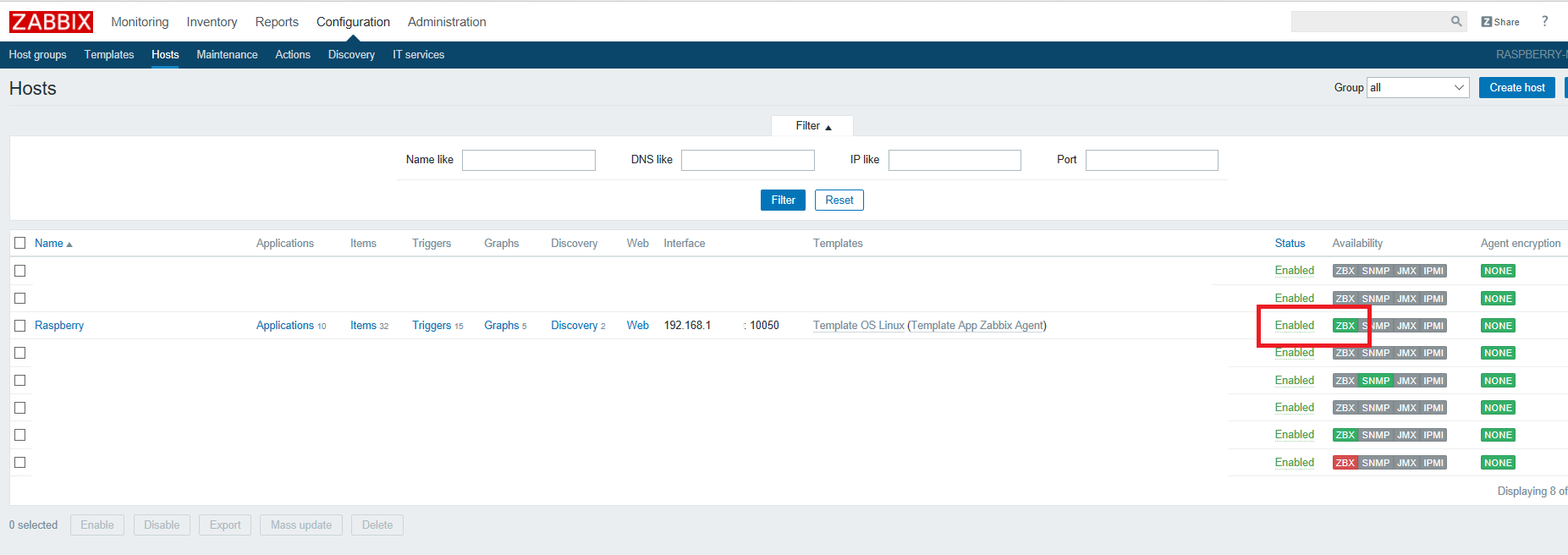This screenshot has width=1568, height=555.
Task: Go to Actions submenu
Action: tap(293, 55)
